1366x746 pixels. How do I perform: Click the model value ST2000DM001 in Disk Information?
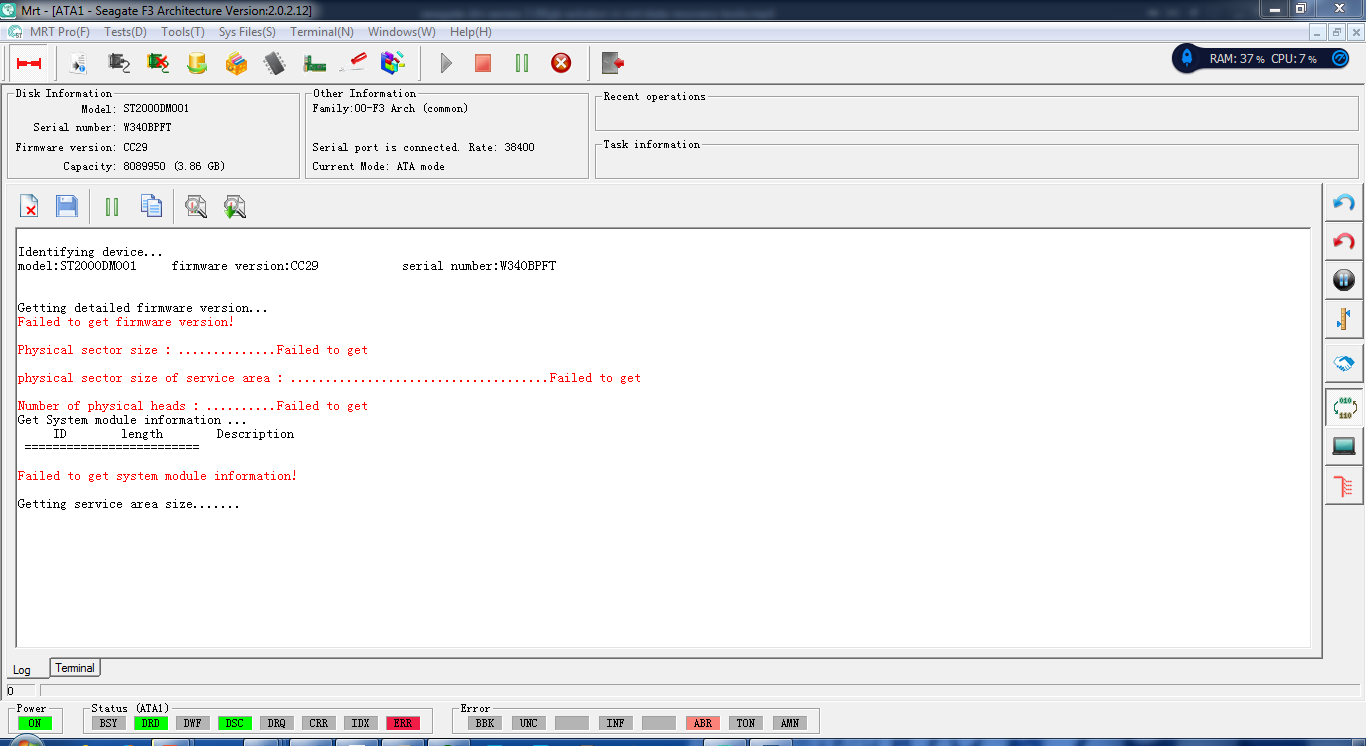click(156, 108)
